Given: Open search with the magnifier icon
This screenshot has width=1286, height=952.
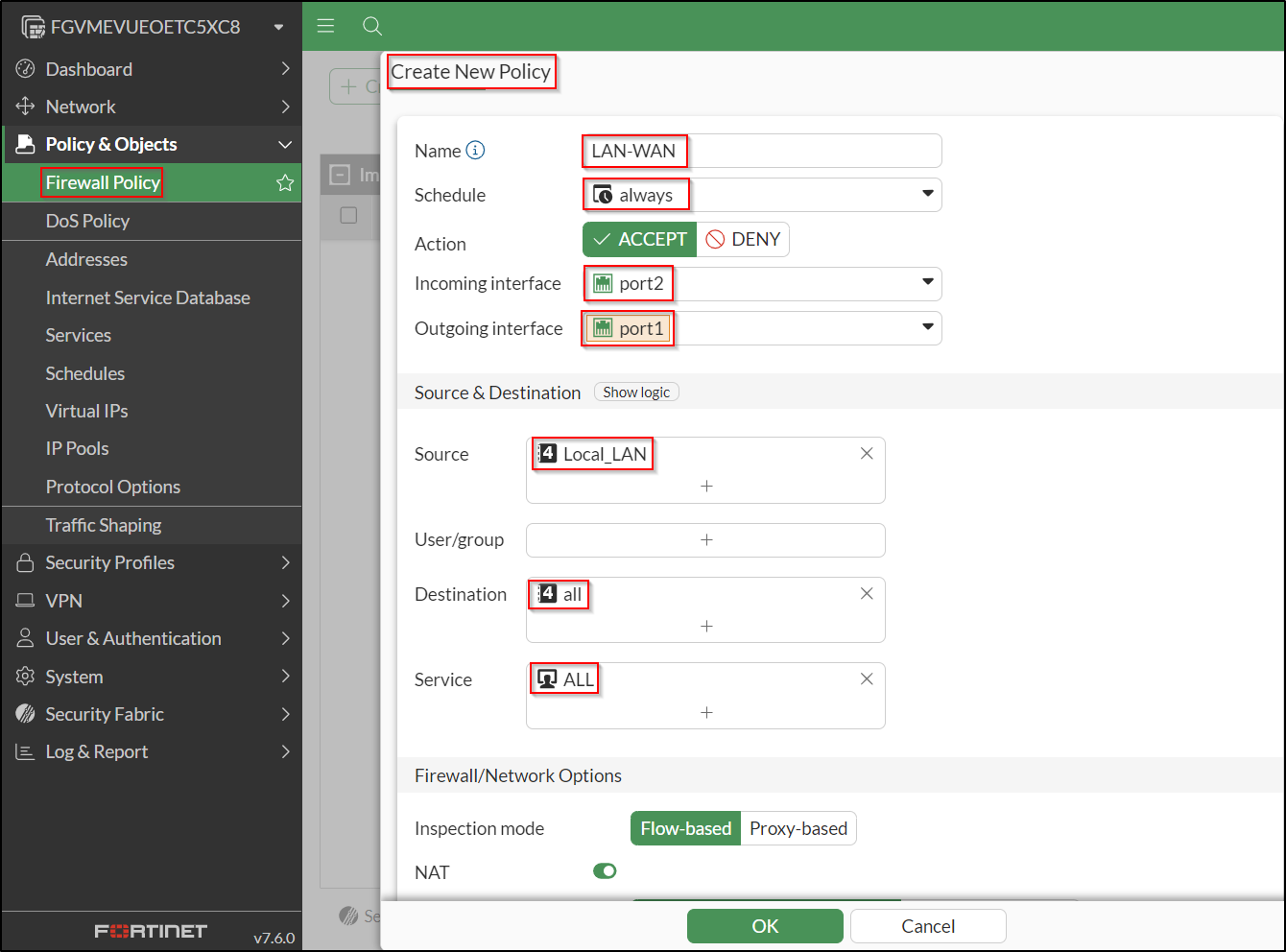Looking at the screenshot, I should coord(372,26).
